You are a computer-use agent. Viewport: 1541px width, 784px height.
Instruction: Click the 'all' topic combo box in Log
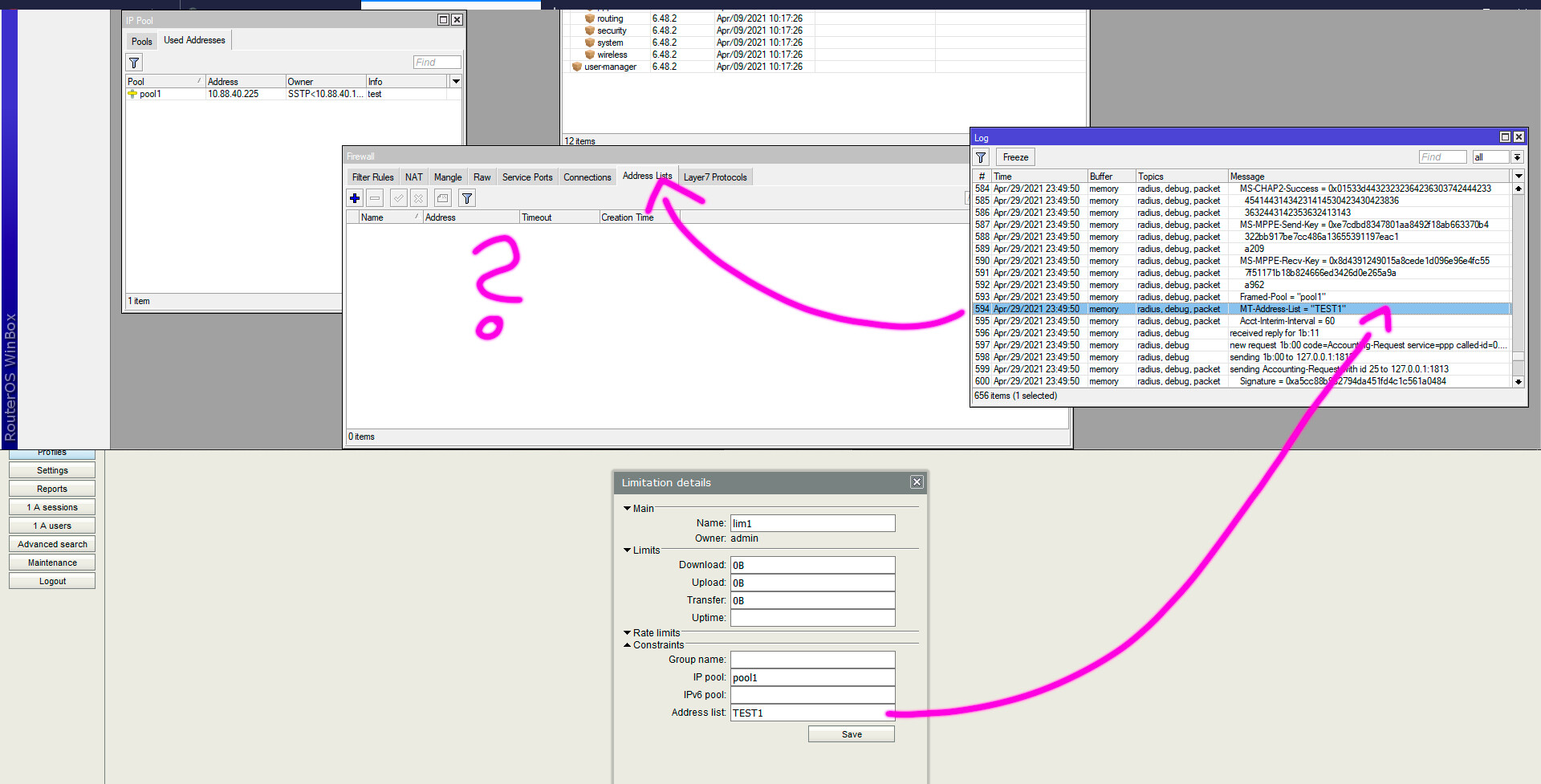[1490, 157]
